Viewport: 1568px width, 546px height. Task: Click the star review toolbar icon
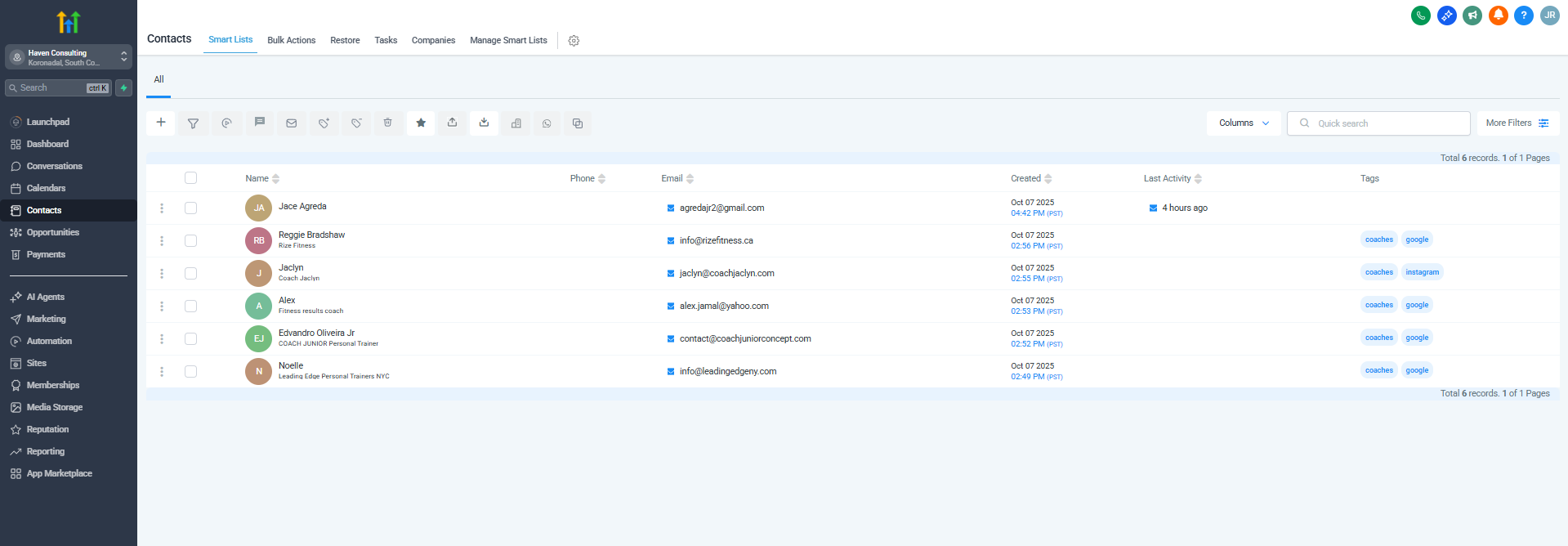[421, 123]
